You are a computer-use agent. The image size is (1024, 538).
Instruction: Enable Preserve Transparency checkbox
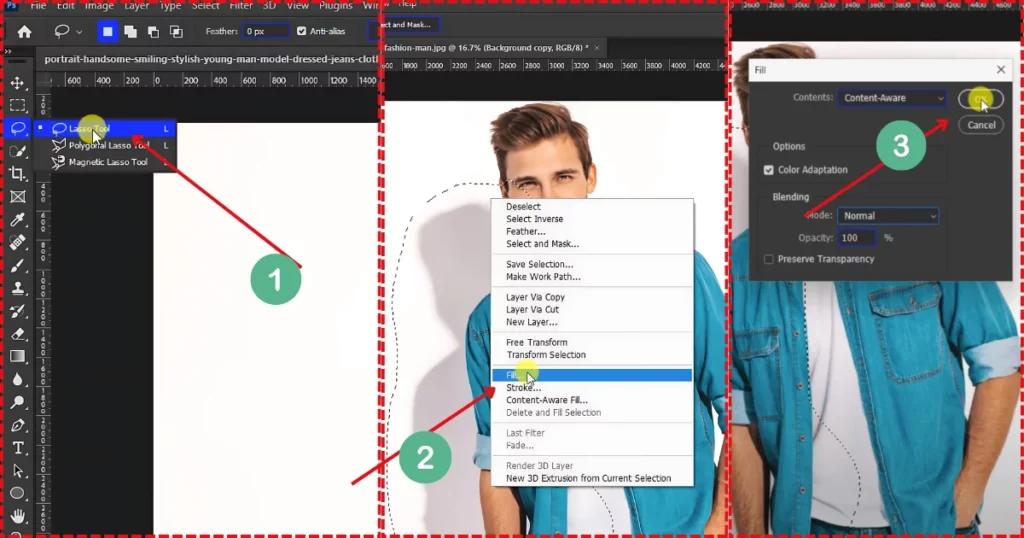click(769, 259)
